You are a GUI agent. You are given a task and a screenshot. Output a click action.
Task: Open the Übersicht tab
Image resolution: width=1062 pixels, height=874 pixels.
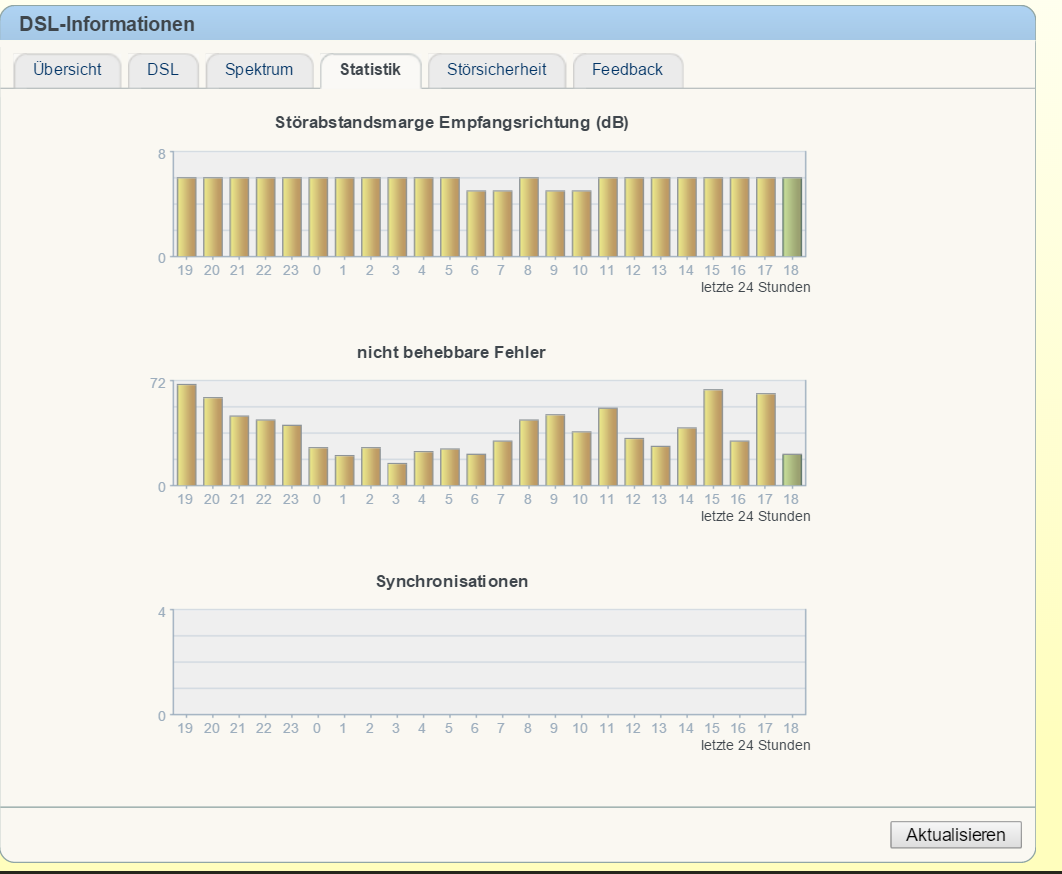pyautogui.click(x=67, y=70)
